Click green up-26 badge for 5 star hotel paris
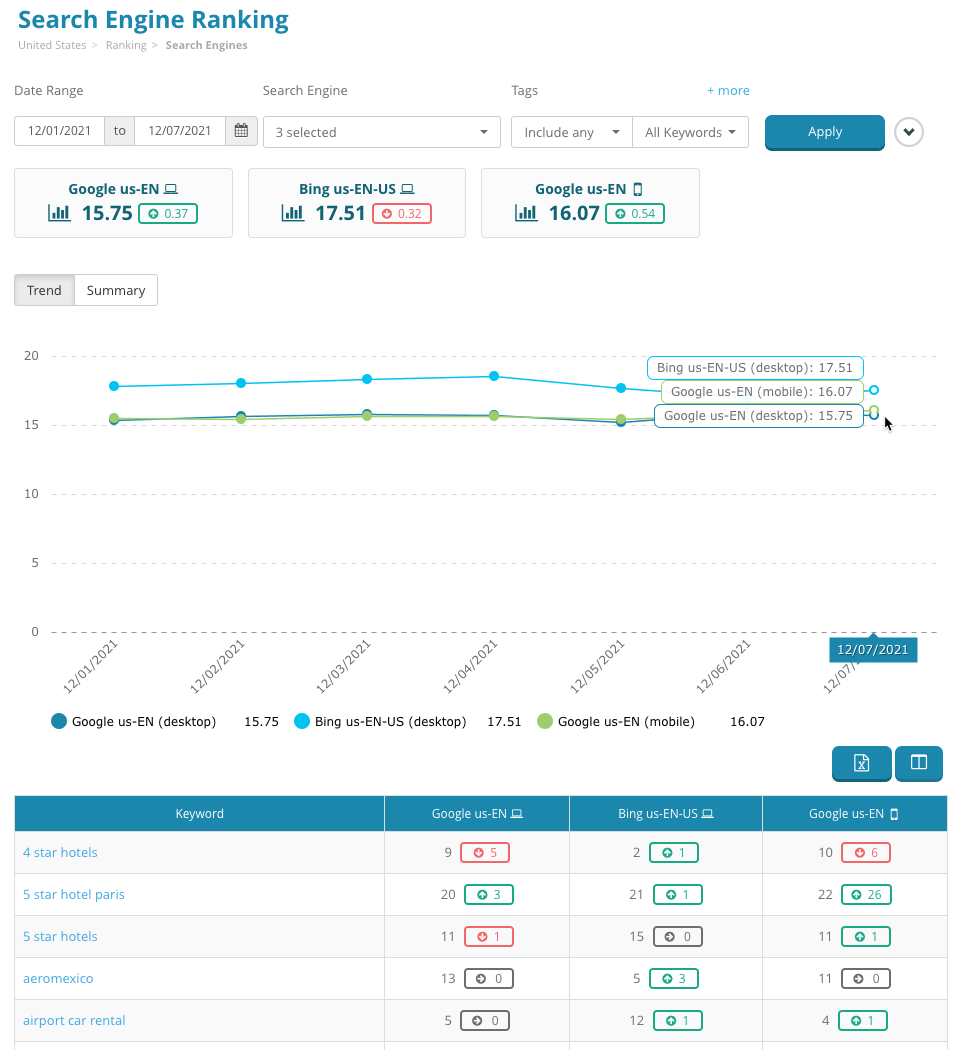 (x=866, y=895)
